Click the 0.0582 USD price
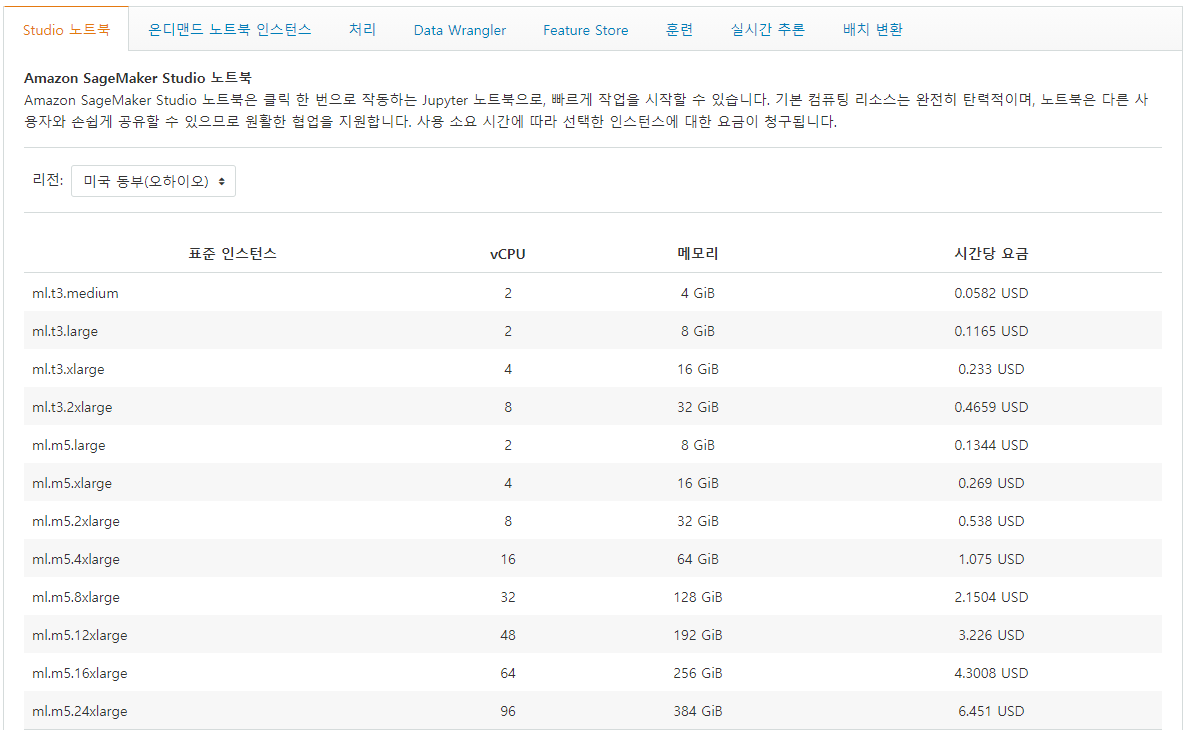The image size is (1189, 730). point(991,293)
